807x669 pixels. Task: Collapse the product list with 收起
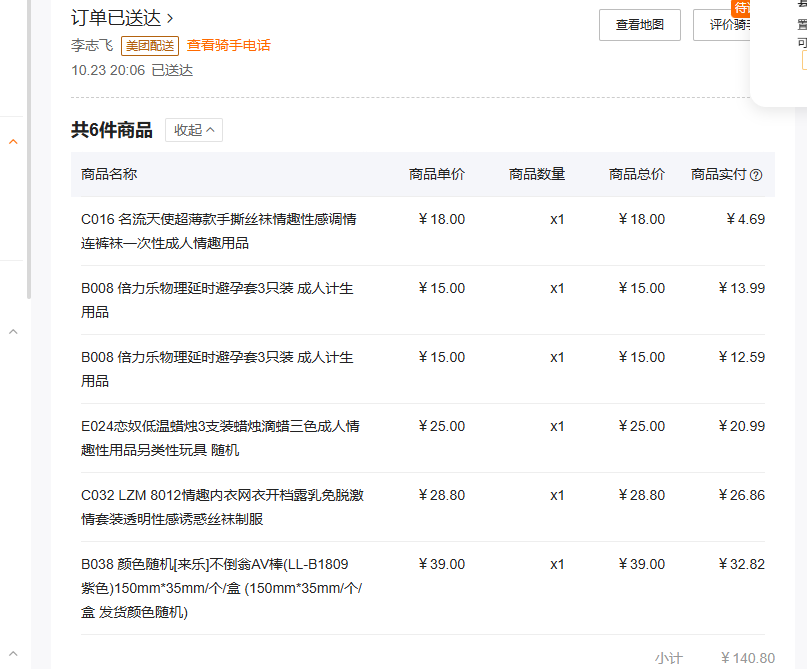click(194, 130)
